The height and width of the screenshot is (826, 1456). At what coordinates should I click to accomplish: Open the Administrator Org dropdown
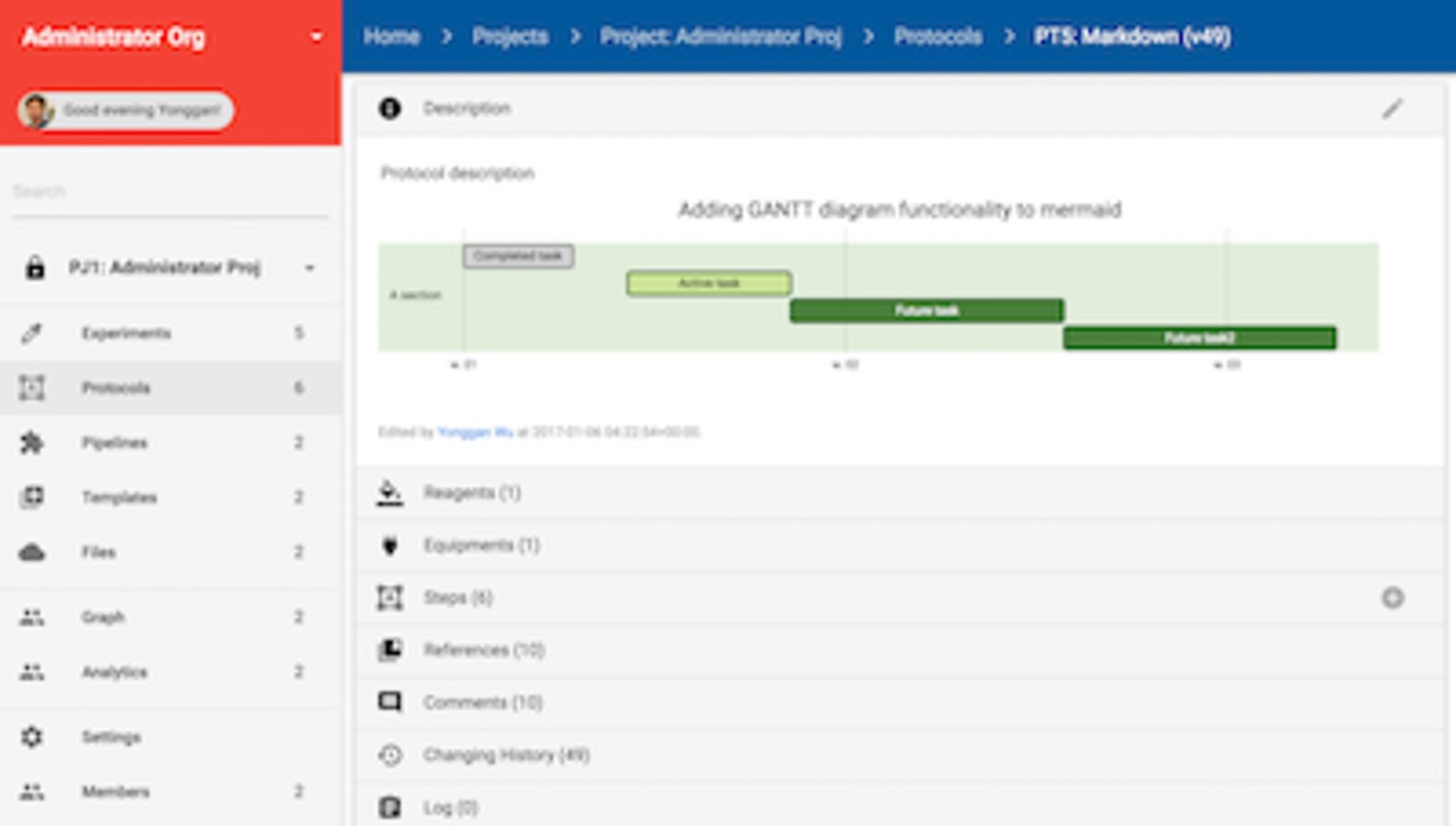(x=316, y=37)
